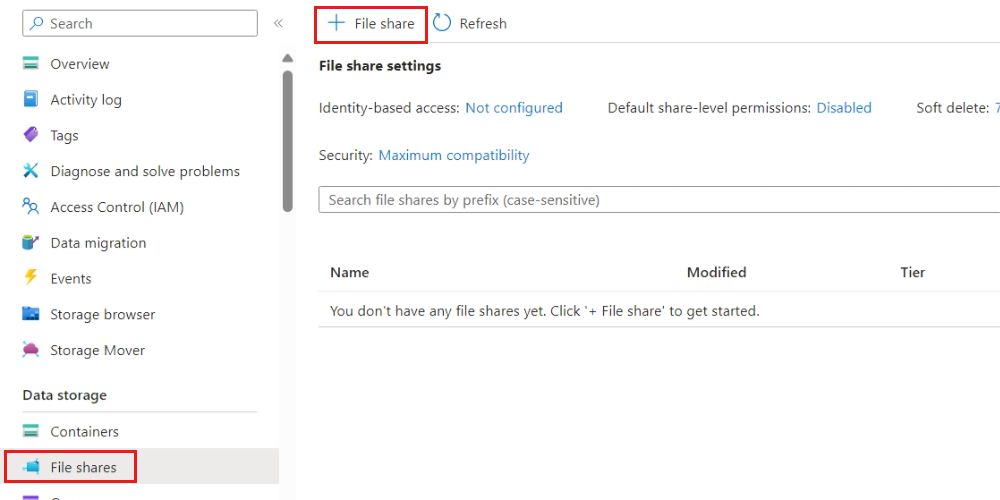Select the Events lightning bolt icon
The height and width of the screenshot is (500, 1000).
click(x=31, y=279)
